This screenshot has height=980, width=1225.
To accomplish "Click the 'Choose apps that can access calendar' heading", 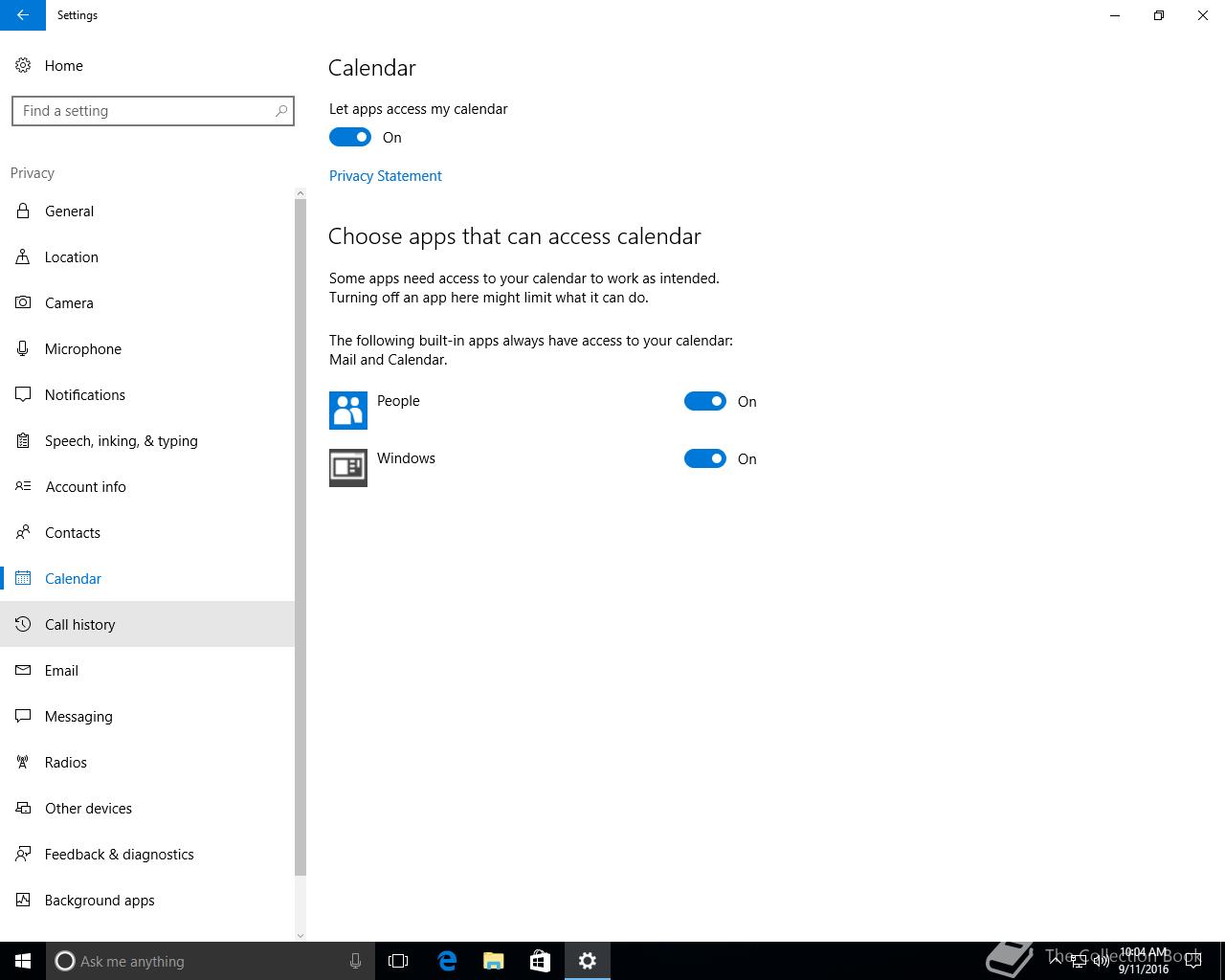I will (x=515, y=236).
